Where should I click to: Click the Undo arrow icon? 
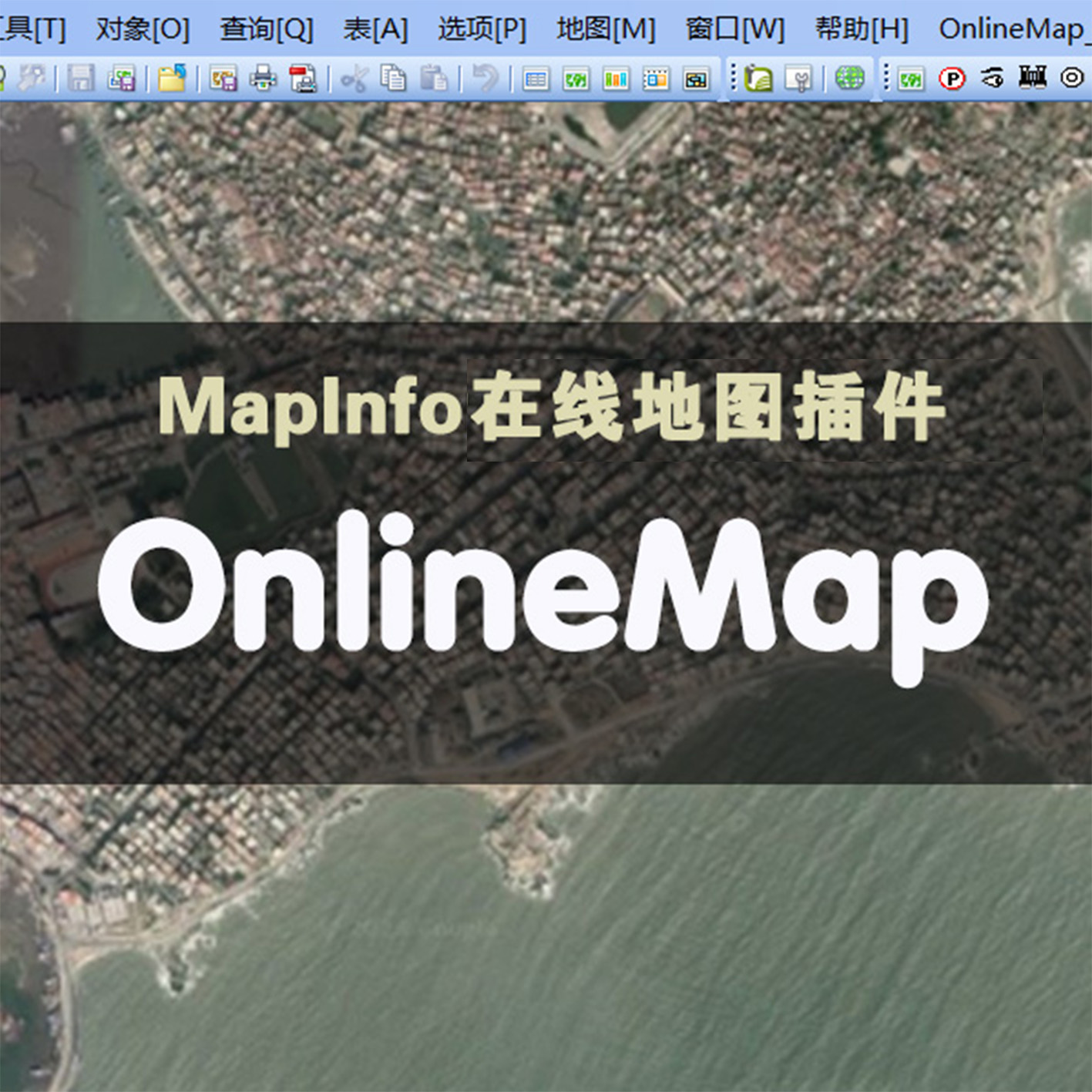point(486,79)
